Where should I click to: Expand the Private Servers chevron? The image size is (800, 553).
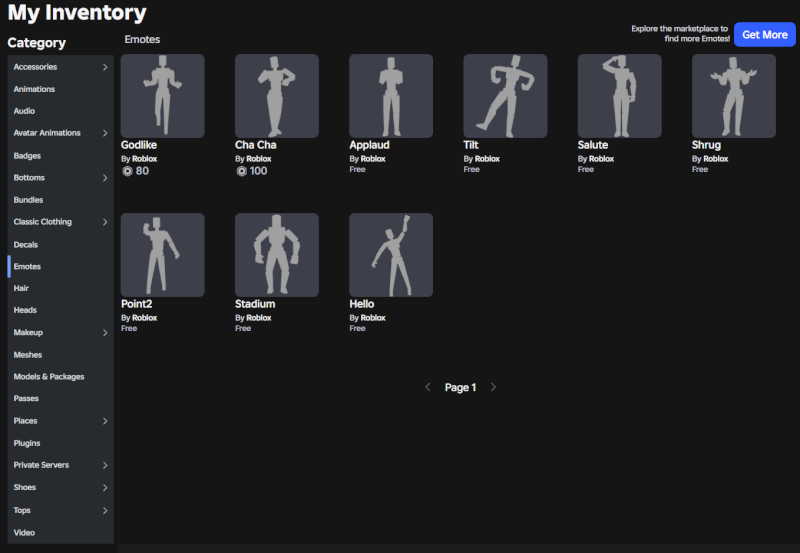[105, 465]
